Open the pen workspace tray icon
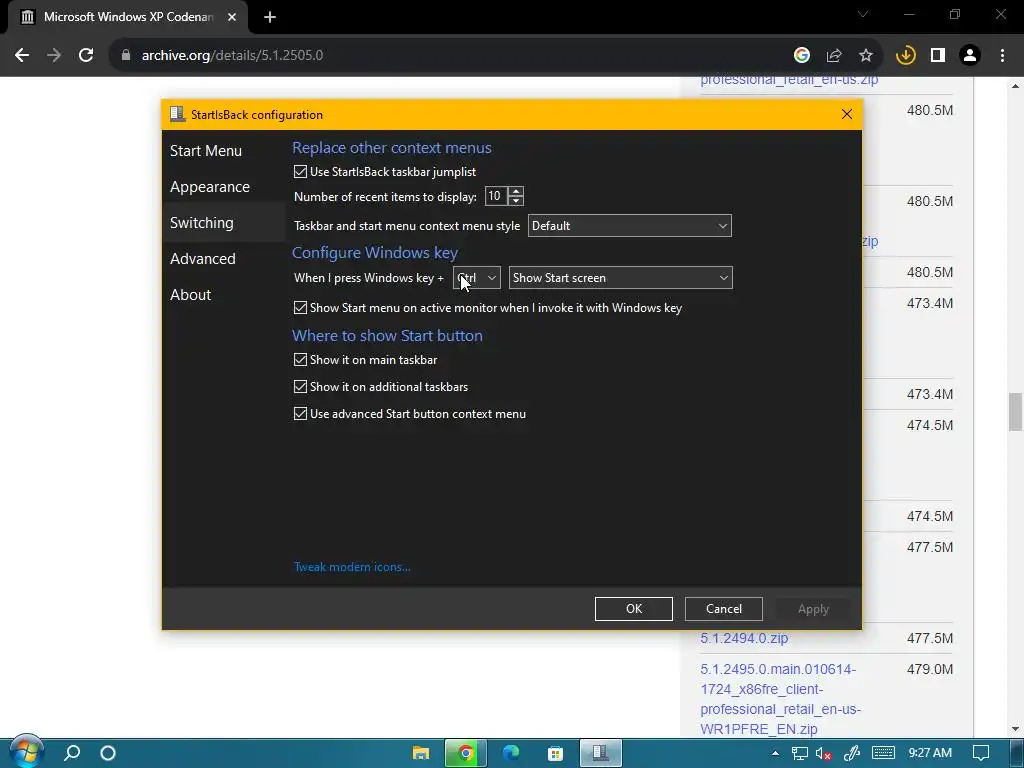This screenshot has width=1024, height=768. pyautogui.click(x=852, y=753)
